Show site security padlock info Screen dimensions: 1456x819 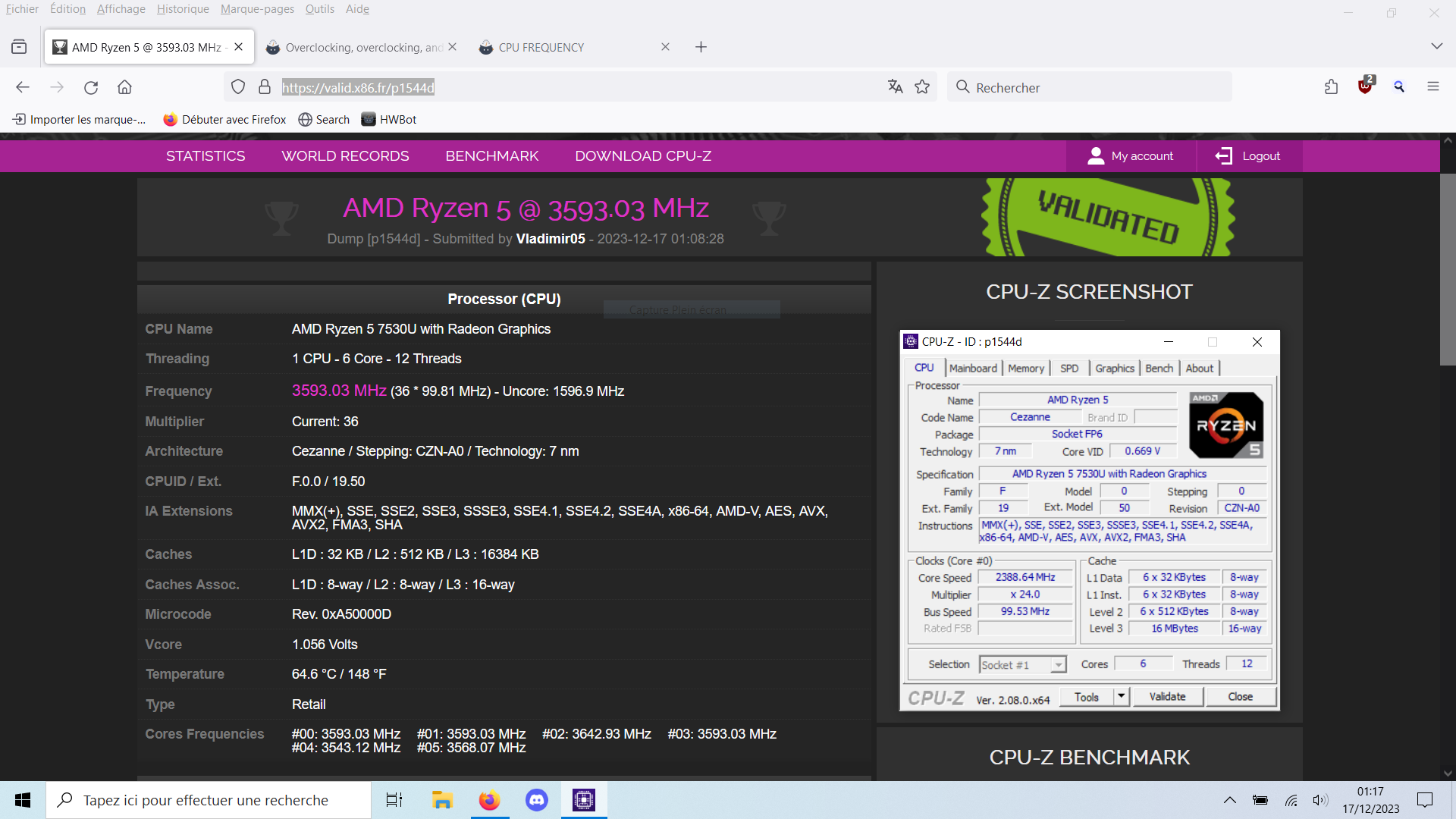[265, 87]
